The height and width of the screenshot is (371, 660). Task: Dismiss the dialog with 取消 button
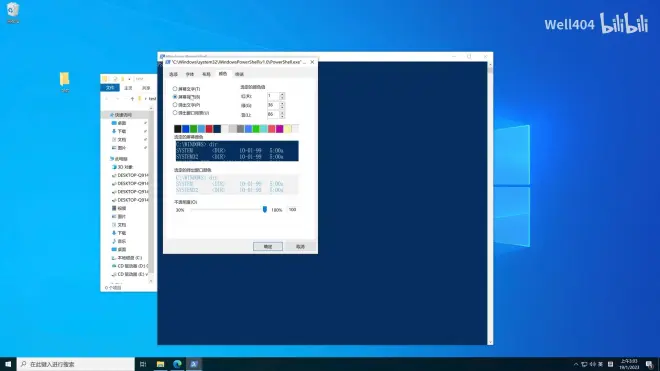[x=300, y=246]
